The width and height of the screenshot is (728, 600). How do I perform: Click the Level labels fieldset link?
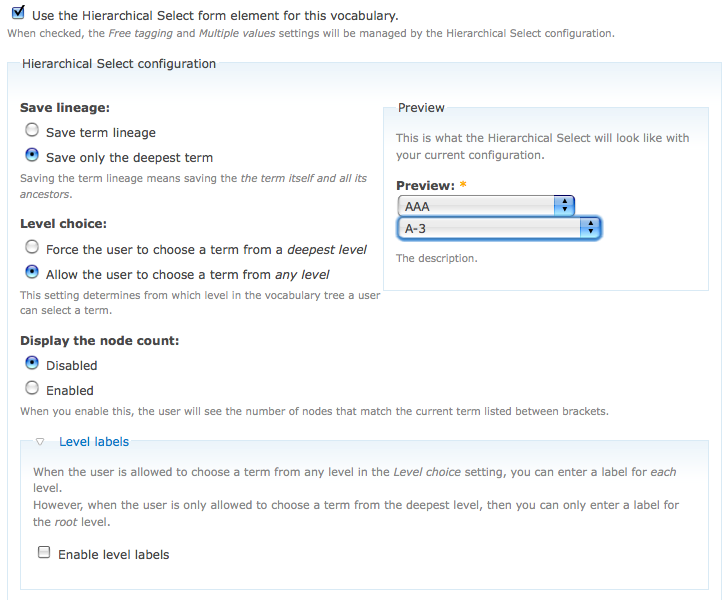coord(93,442)
